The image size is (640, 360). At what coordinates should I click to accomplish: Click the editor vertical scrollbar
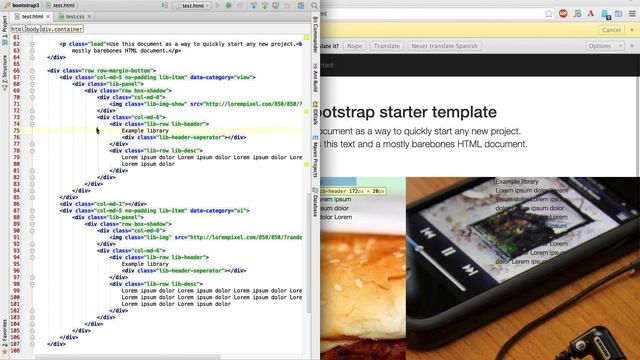[x=309, y=253]
